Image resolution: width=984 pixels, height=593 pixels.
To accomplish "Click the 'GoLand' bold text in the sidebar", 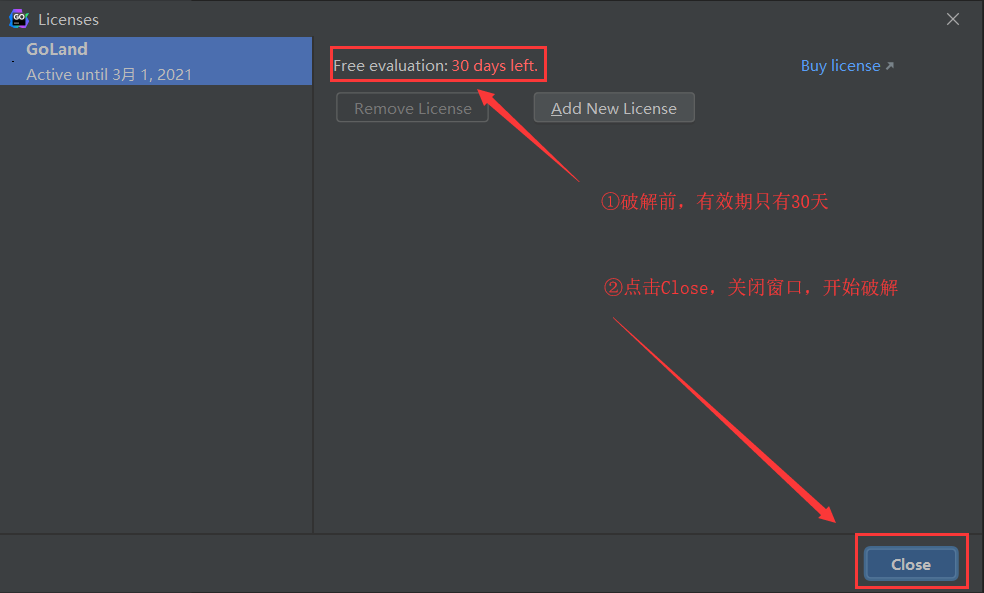I will point(56,48).
